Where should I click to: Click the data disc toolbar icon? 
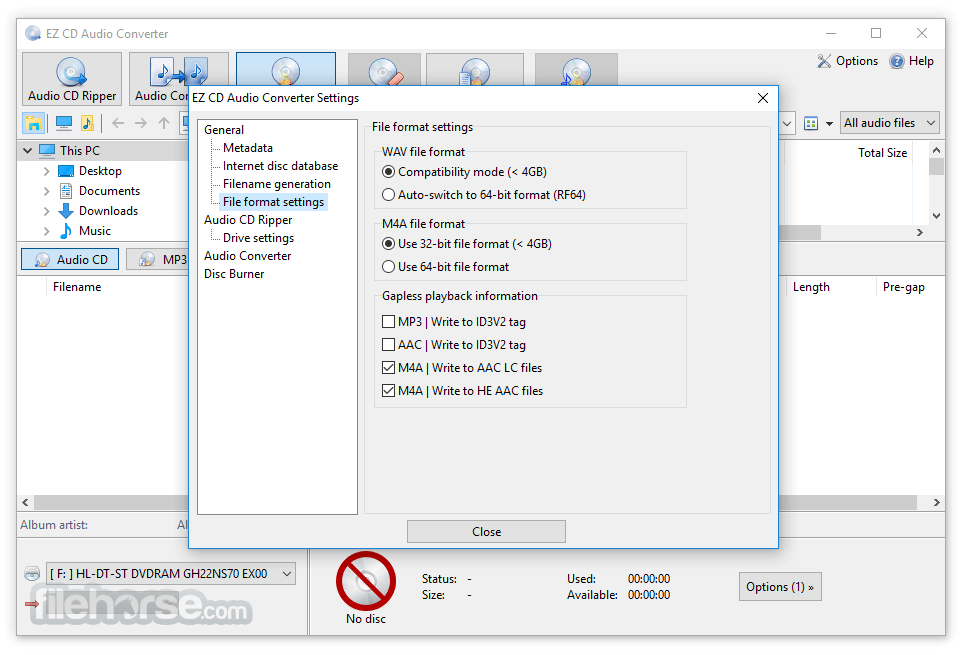(x=475, y=71)
